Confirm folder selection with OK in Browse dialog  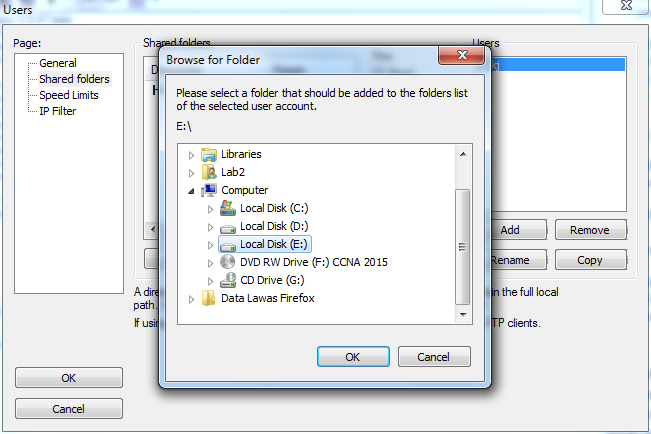tap(353, 357)
